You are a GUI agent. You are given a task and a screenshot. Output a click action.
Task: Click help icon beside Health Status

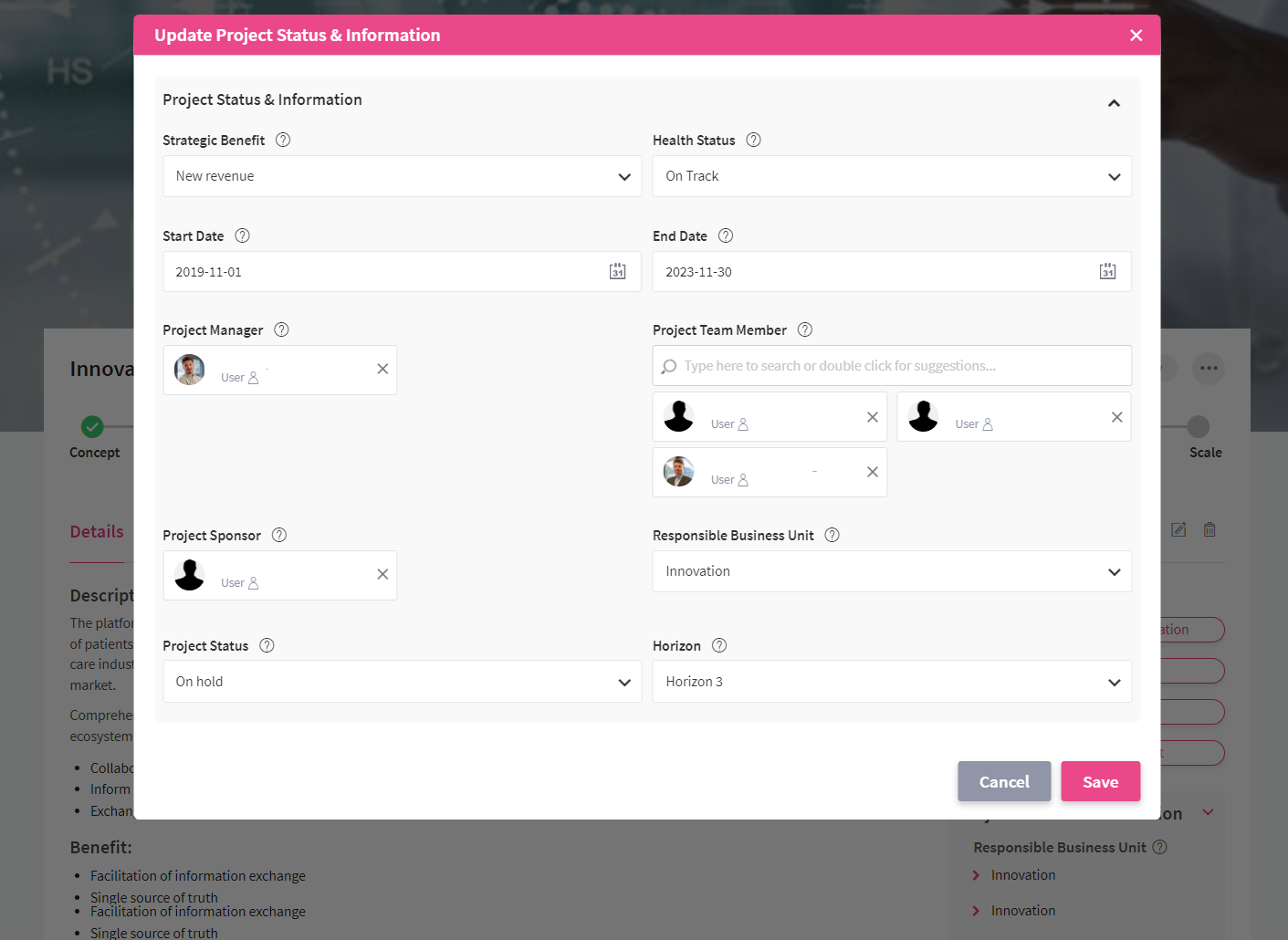point(753,141)
